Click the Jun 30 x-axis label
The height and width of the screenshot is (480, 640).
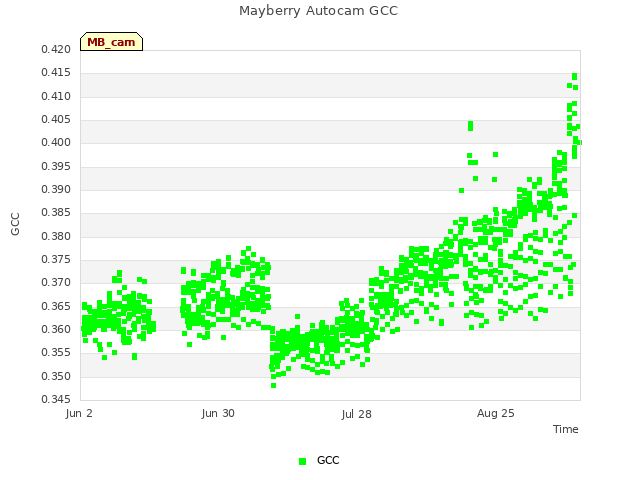218,413
